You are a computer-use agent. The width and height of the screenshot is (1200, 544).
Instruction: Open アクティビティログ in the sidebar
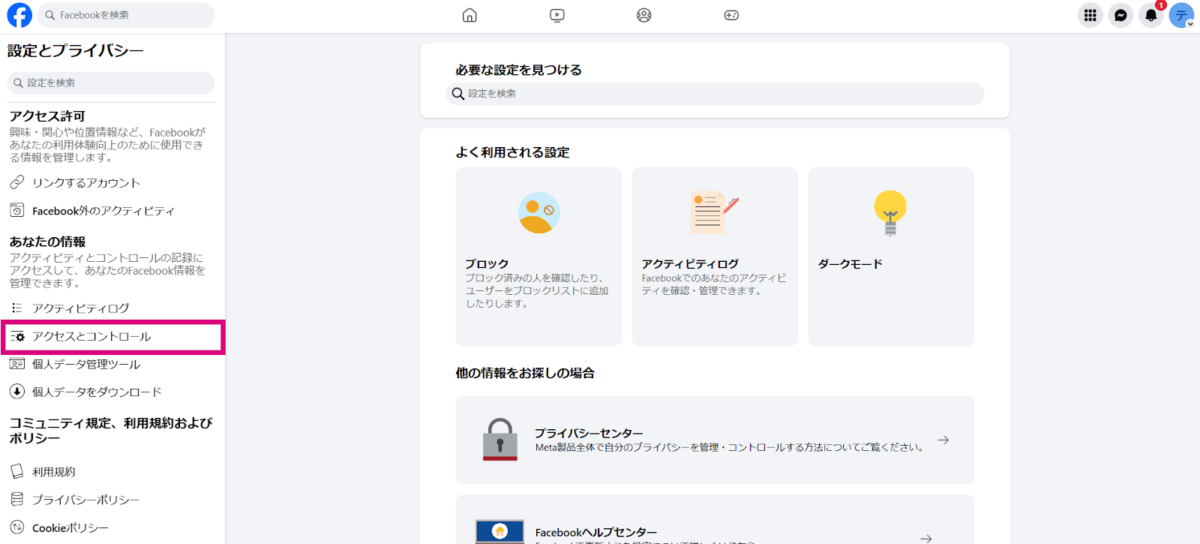coord(81,308)
